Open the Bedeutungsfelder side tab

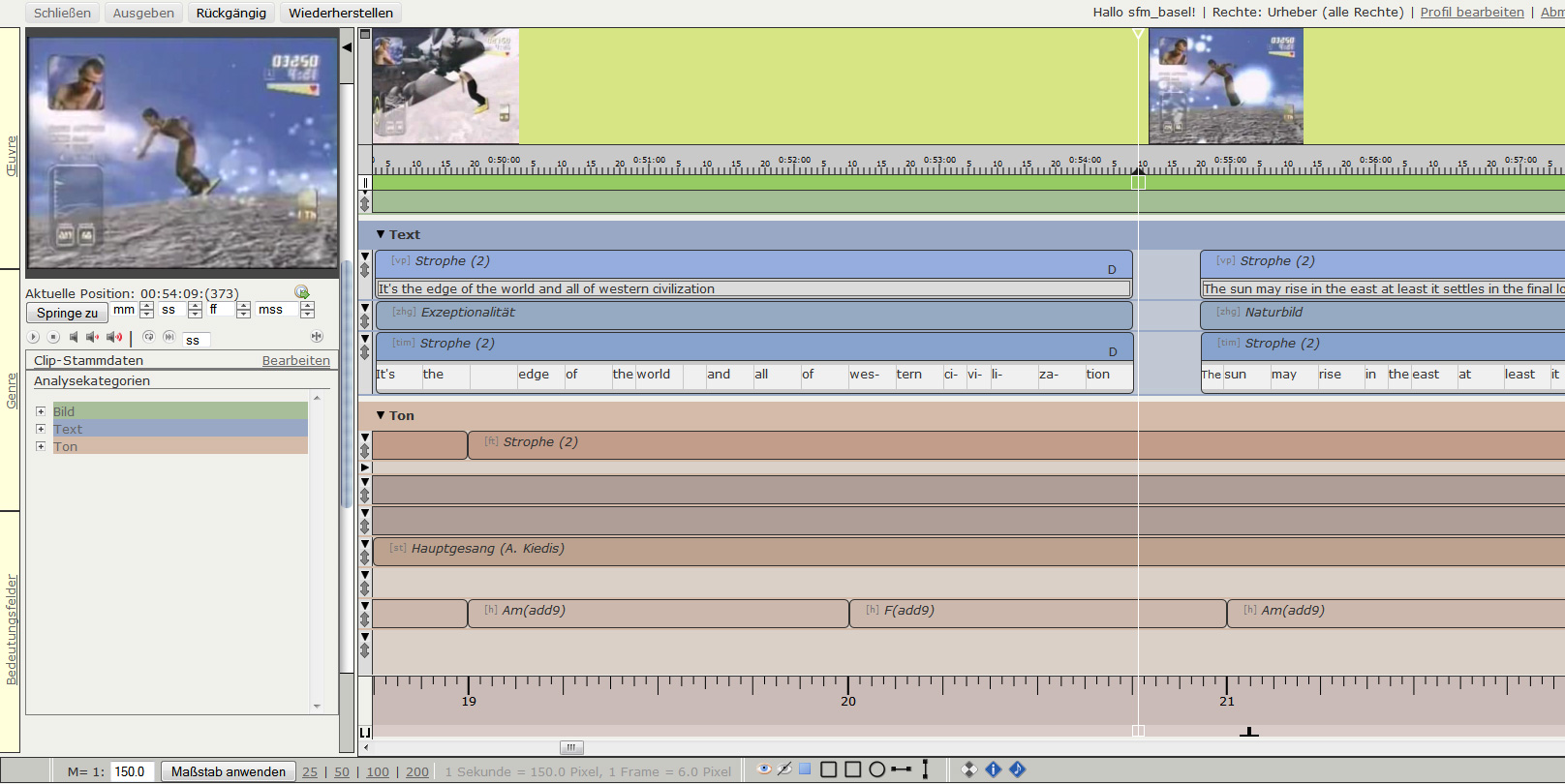point(11,630)
